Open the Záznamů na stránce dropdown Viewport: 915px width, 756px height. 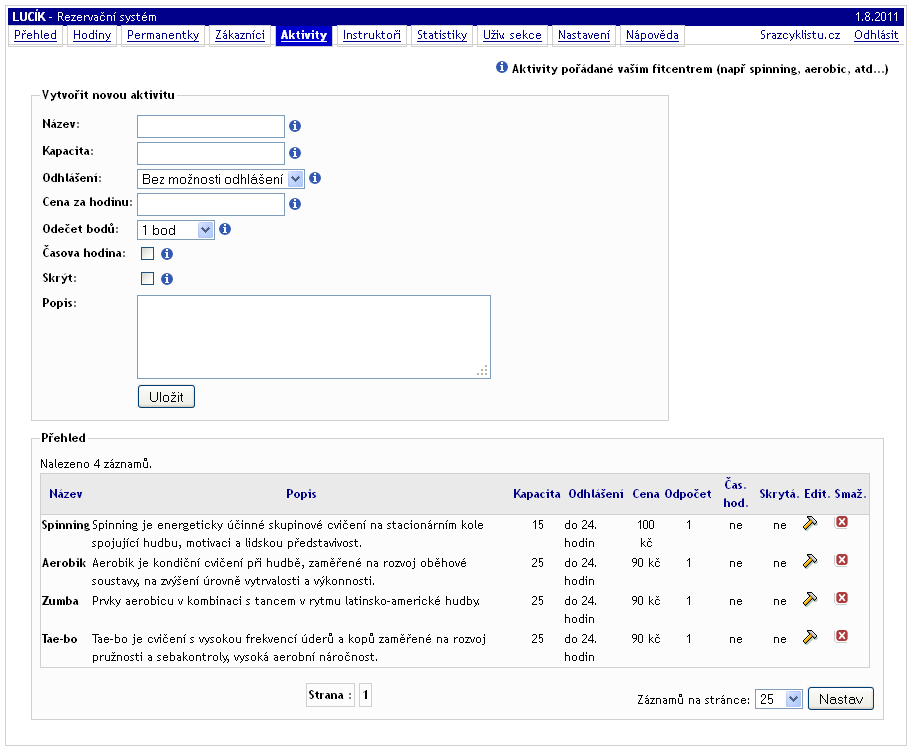coord(778,699)
